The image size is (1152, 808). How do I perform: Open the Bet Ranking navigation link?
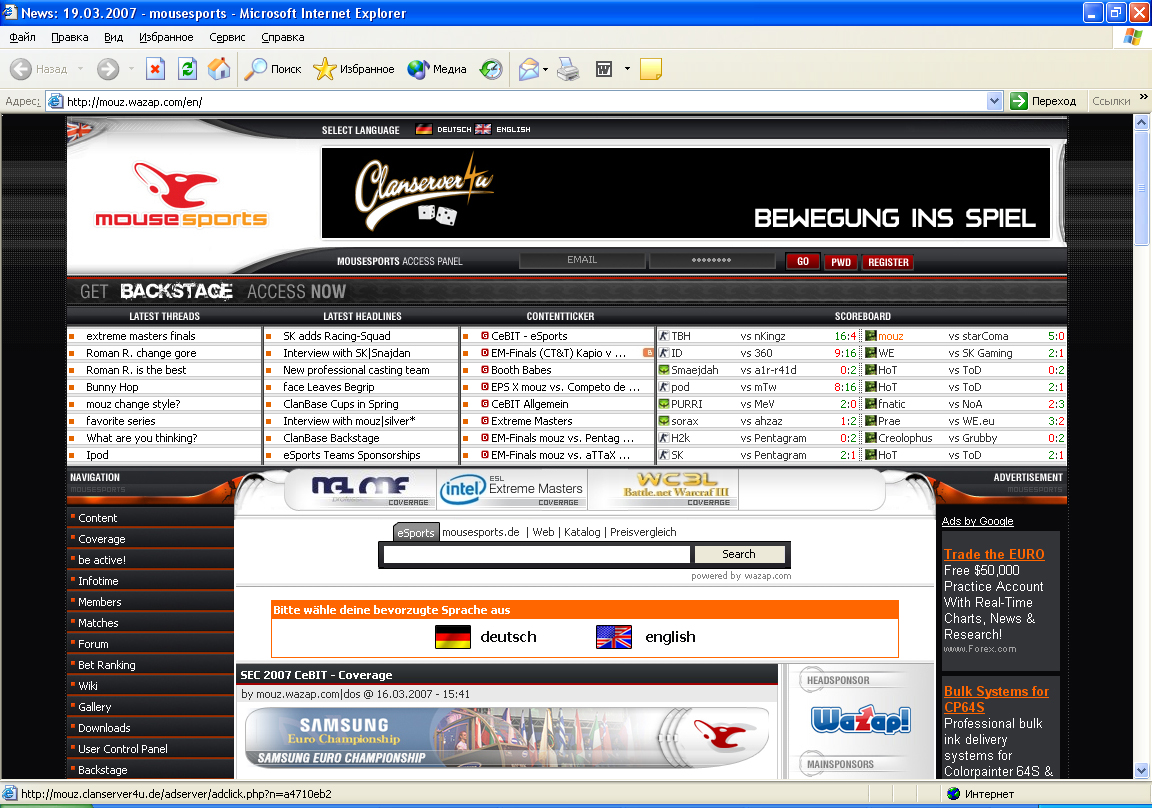(x=107, y=665)
